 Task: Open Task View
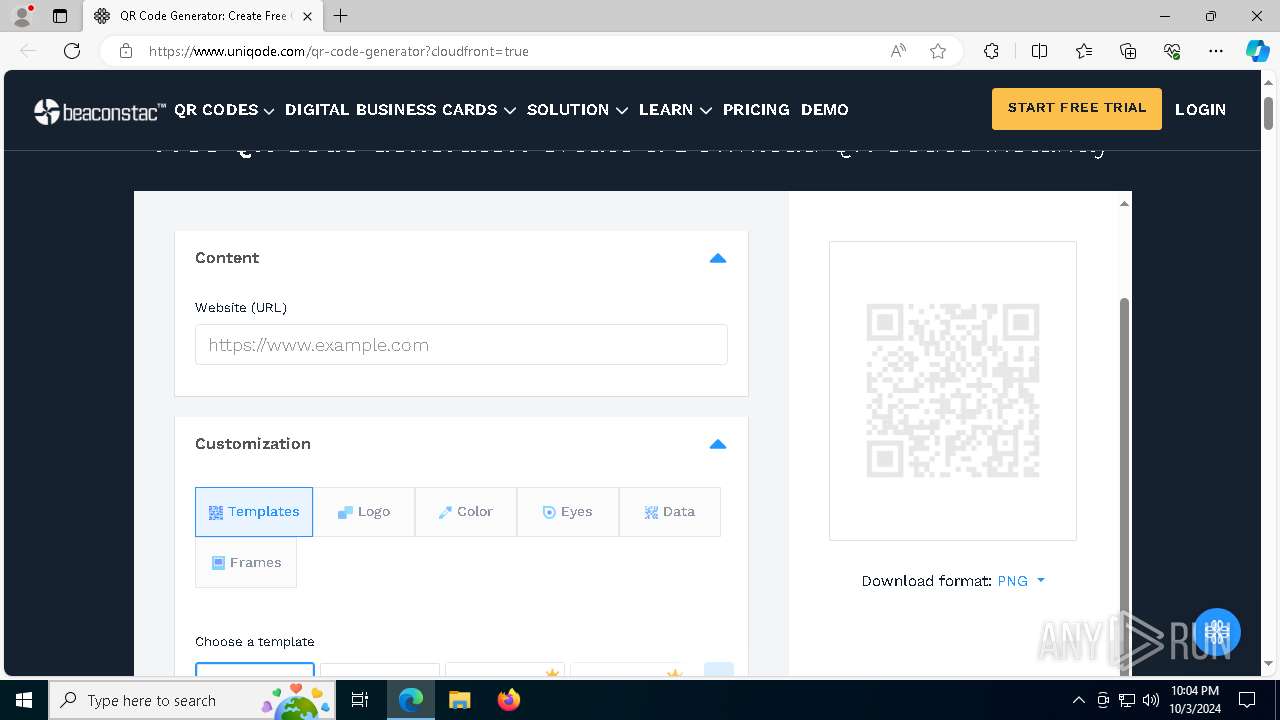361,700
